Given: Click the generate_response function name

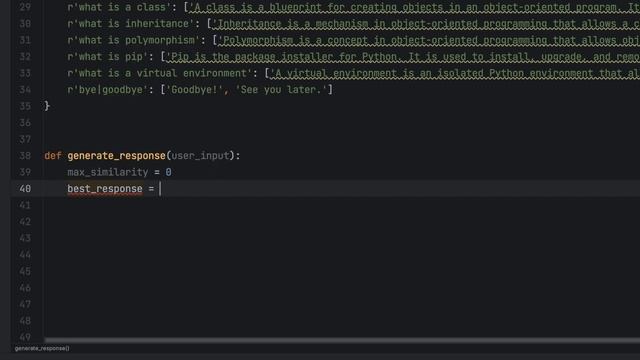Looking at the screenshot, I should point(116,156).
